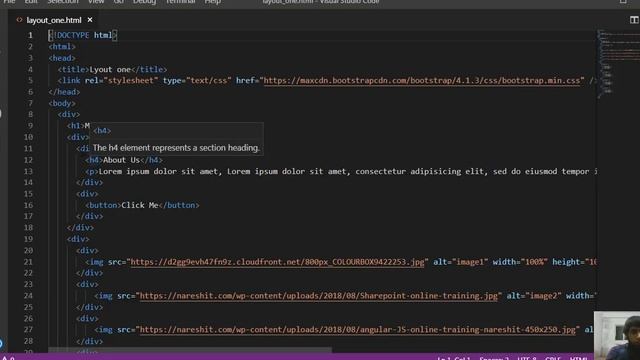Follow the bootstrap.min.css stylesheet link
This screenshot has height=360, width=640.
click(422, 80)
